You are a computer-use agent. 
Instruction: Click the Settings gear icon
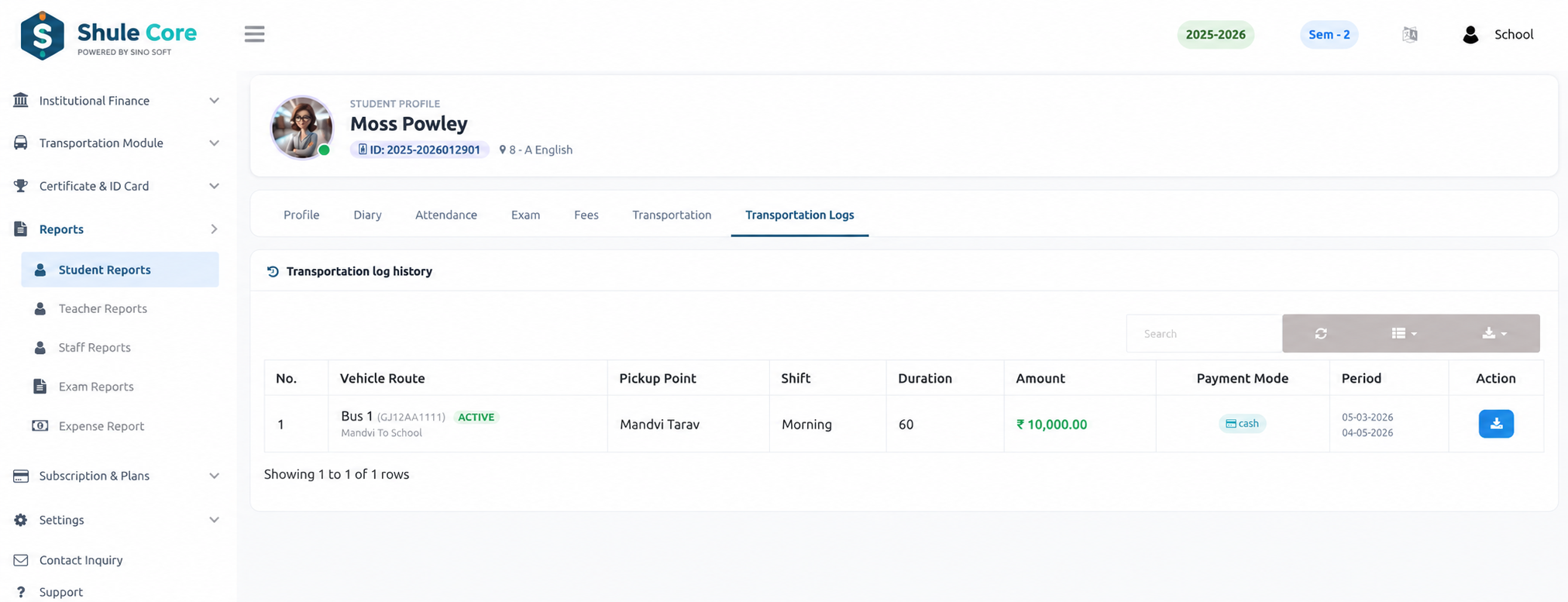click(x=21, y=520)
